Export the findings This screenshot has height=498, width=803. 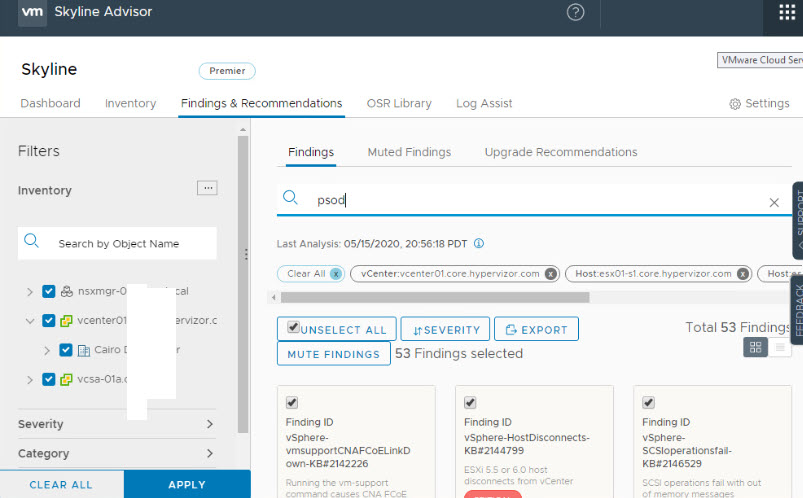coord(536,329)
